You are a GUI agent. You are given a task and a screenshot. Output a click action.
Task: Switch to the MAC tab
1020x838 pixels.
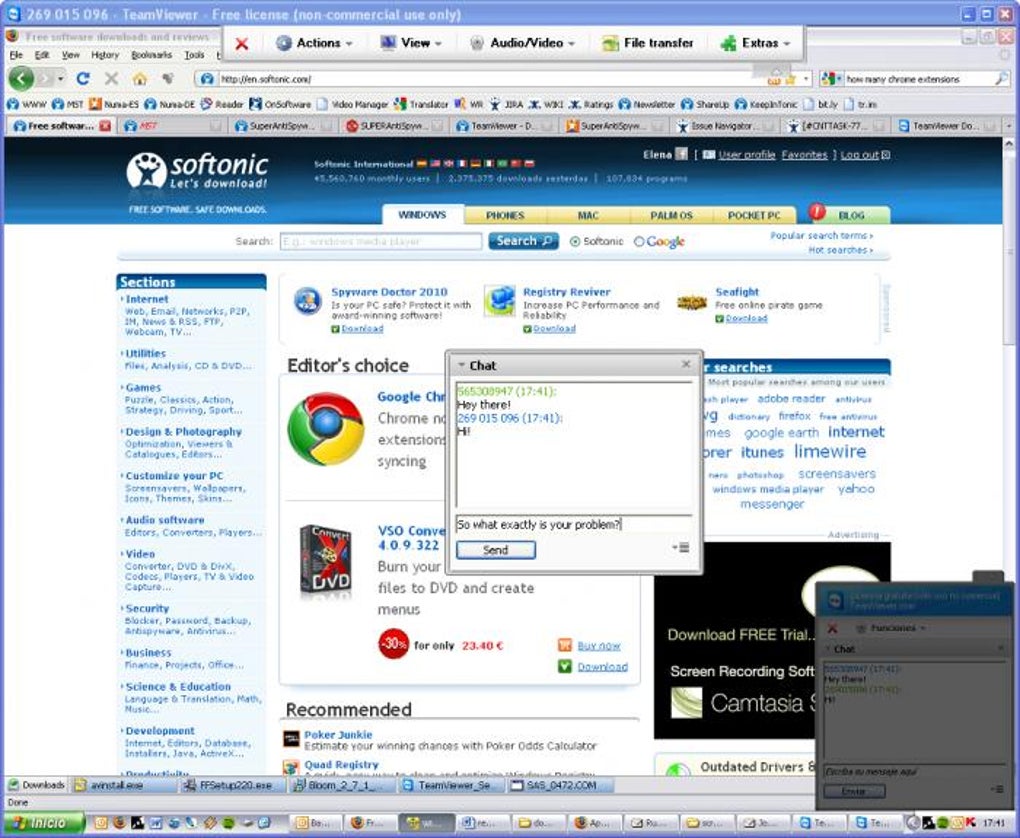point(588,215)
